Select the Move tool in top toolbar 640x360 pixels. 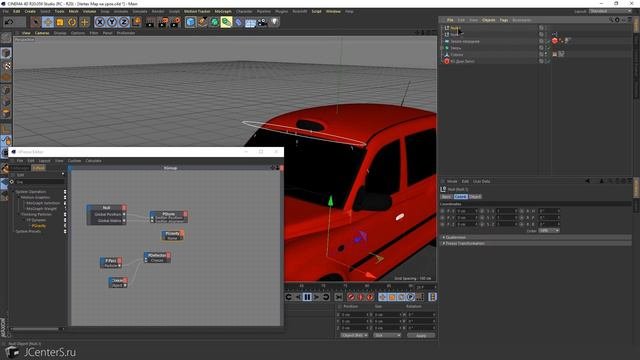[x=48, y=22]
